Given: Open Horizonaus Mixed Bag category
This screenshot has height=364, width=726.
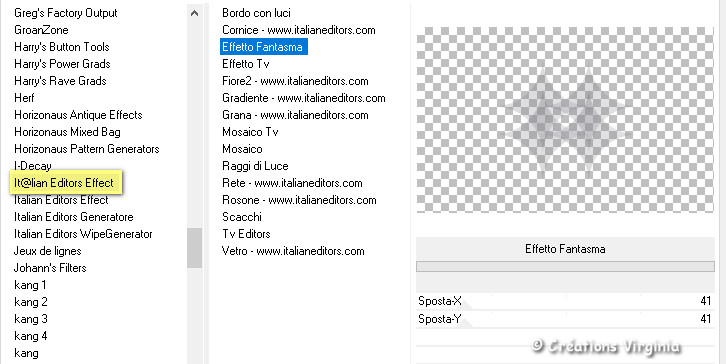Looking at the screenshot, I should pyautogui.click(x=67, y=132).
